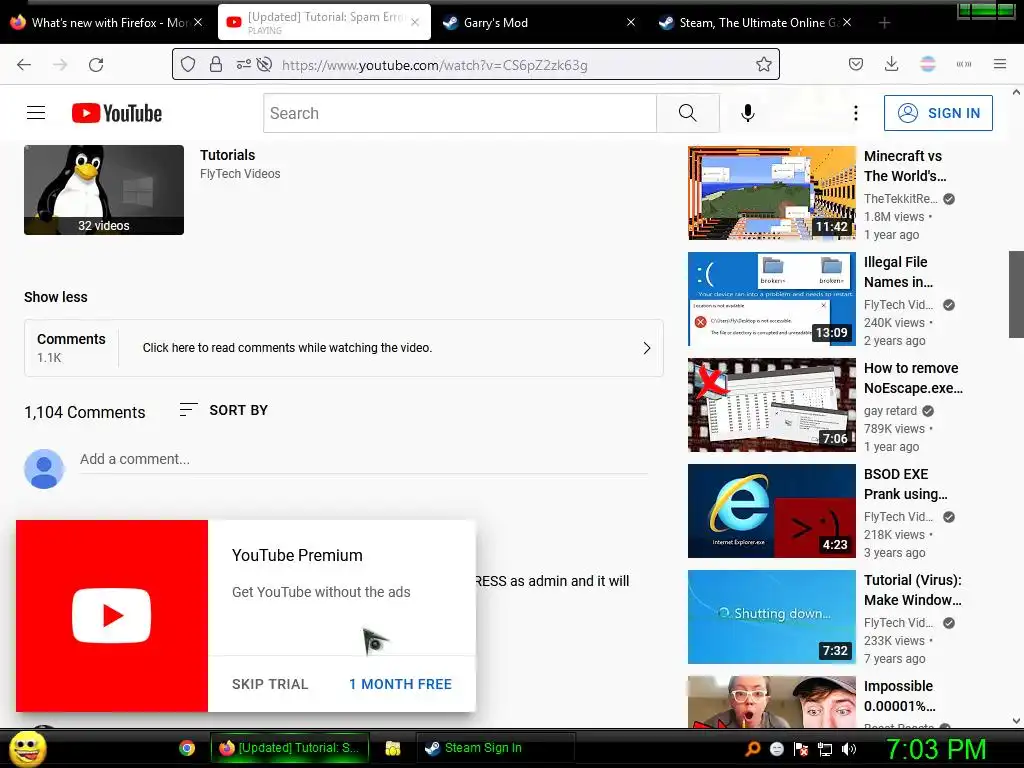Click the scrollbar down arrow

point(1016,721)
